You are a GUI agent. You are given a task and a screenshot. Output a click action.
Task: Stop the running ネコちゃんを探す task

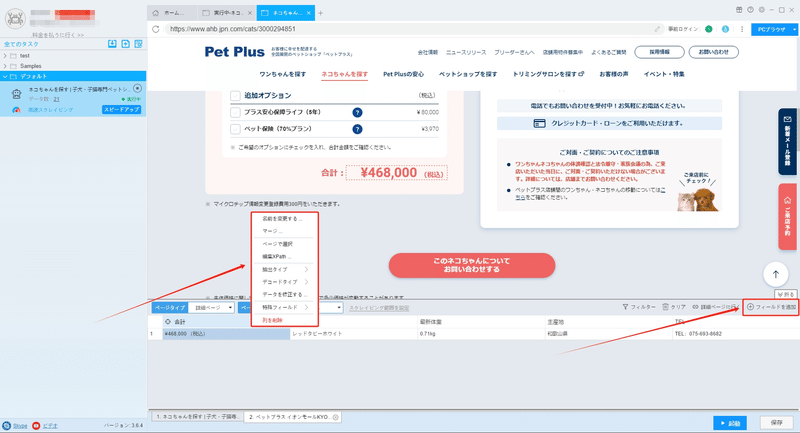pyautogui.click(x=137, y=89)
